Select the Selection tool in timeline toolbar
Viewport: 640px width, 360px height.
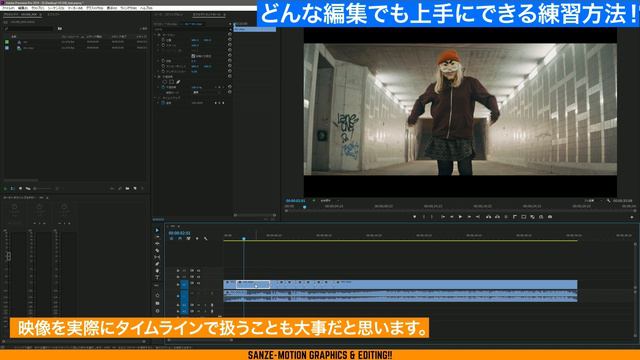tap(157, 230)
